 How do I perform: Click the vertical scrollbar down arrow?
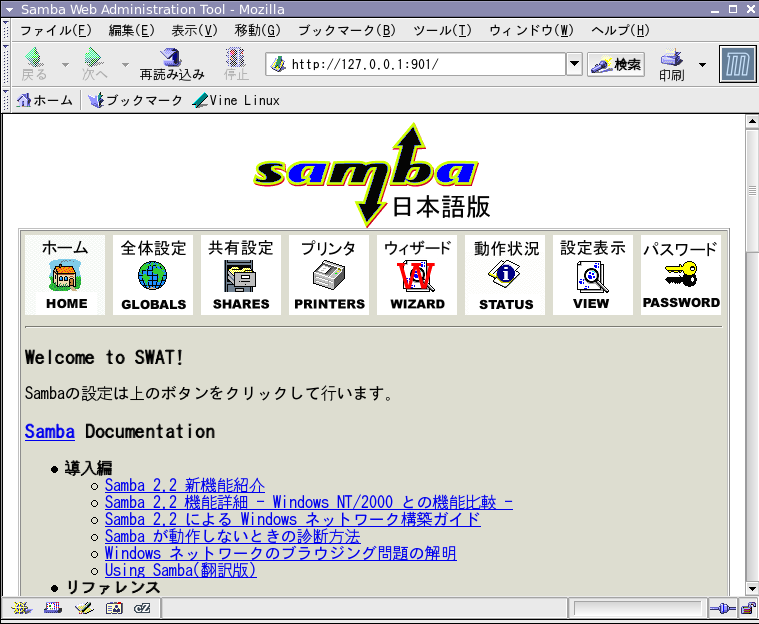[x=752, y=589]
